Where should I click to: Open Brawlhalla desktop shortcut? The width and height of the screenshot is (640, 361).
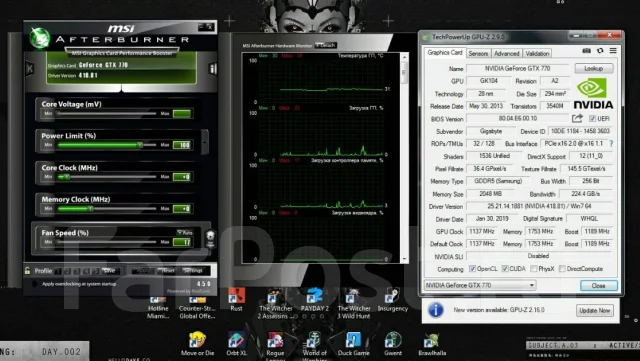tap(432, 344)
